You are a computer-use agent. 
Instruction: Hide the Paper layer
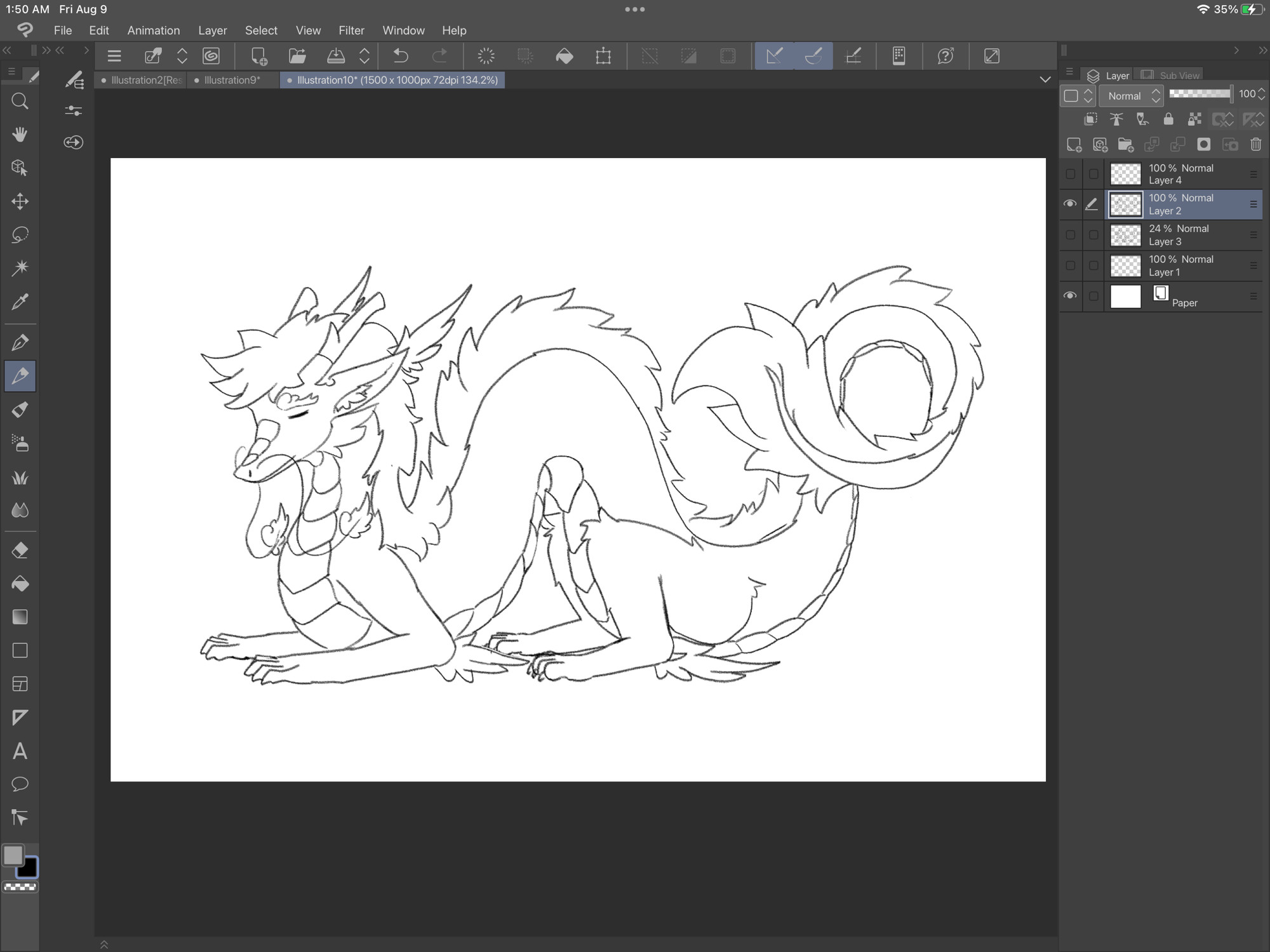pos(1070,296)
